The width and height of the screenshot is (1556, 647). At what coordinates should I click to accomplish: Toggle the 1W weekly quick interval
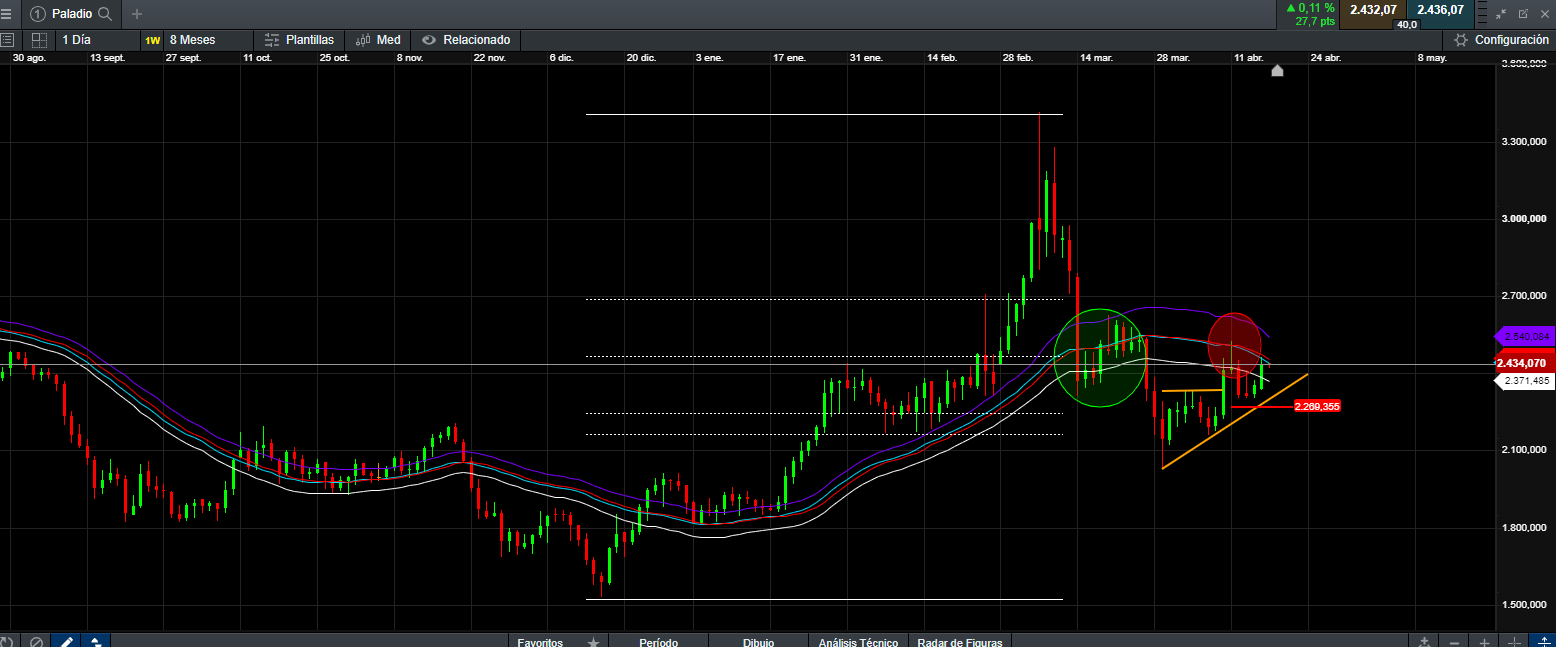(x=152, y=40)
